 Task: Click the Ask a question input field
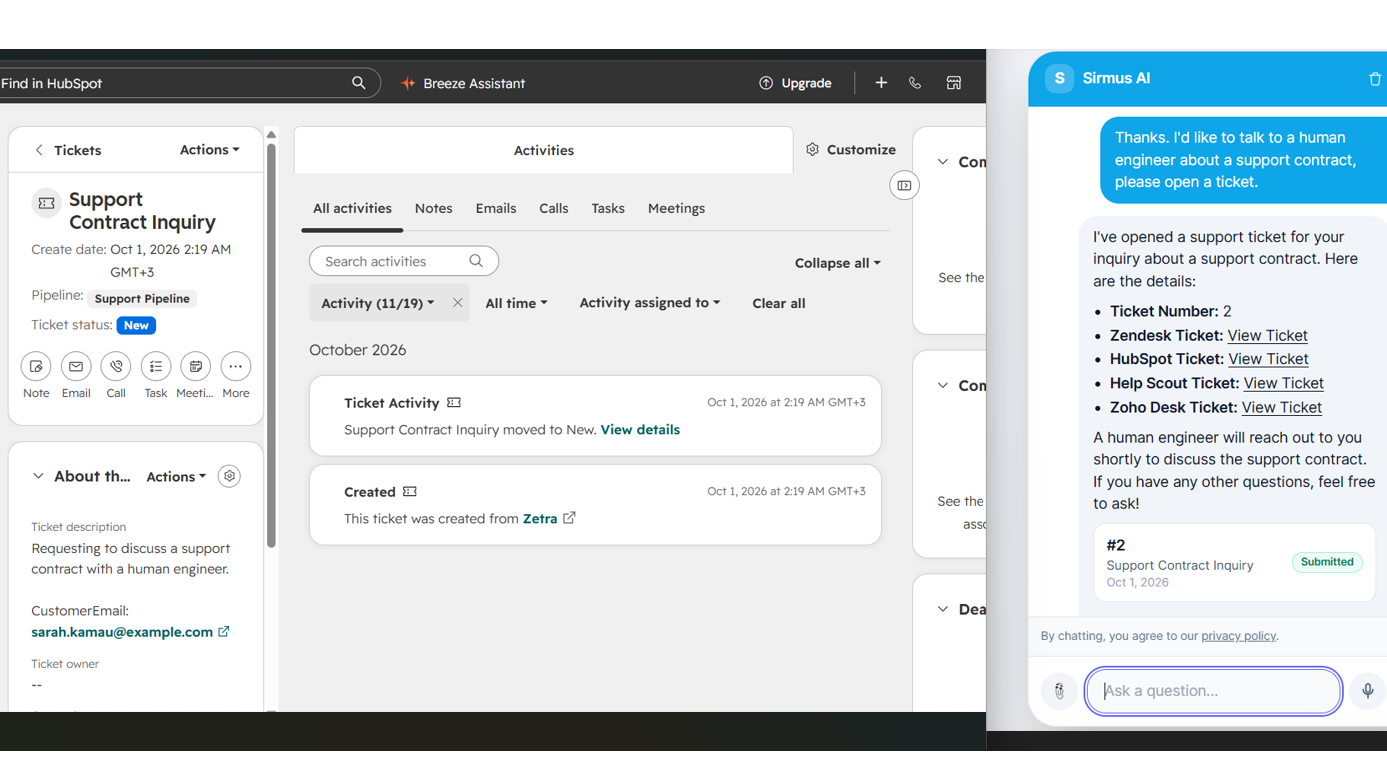click(x=1213, y=691)
